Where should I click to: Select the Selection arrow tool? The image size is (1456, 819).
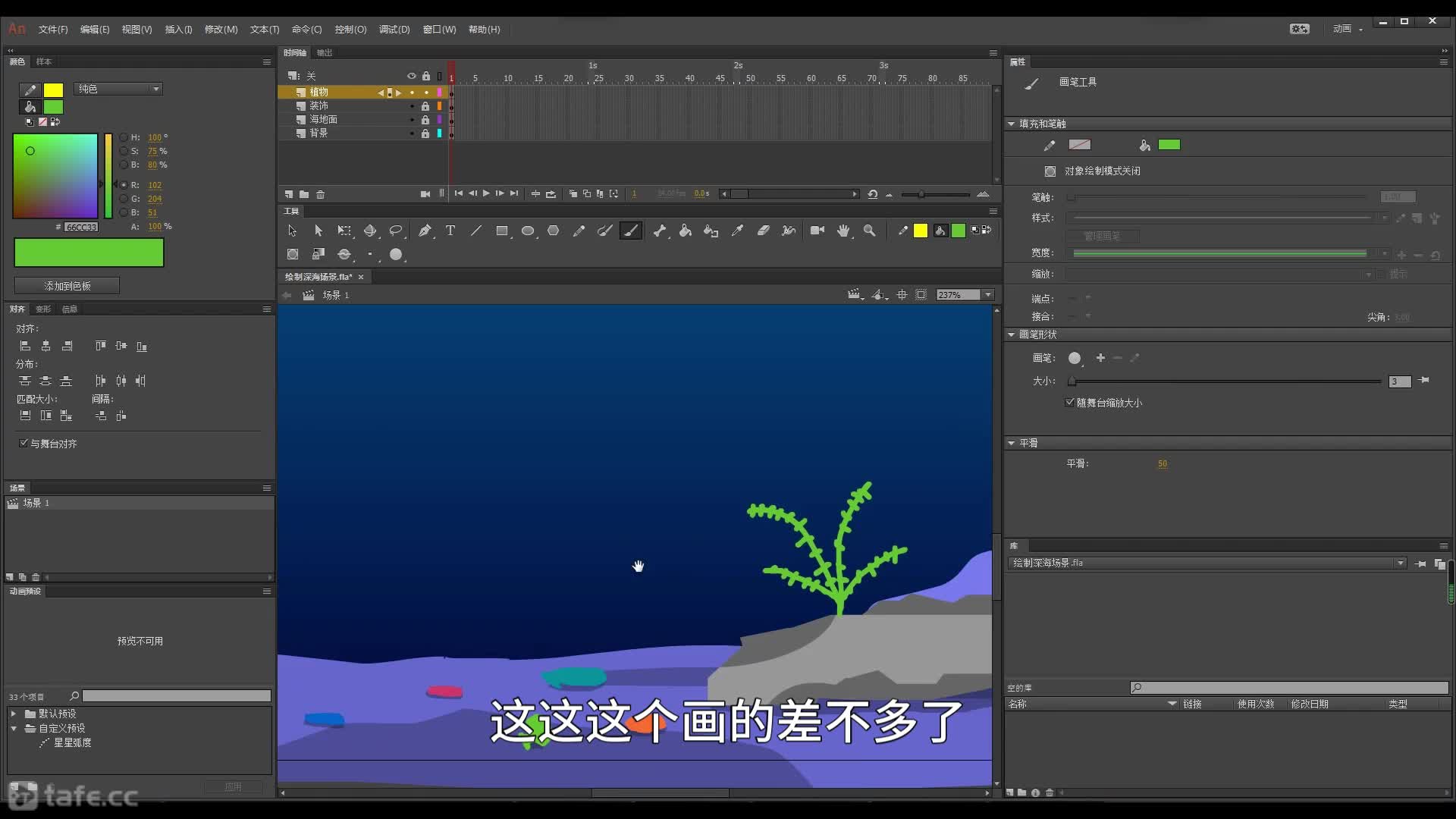click(x=292, y=231)
